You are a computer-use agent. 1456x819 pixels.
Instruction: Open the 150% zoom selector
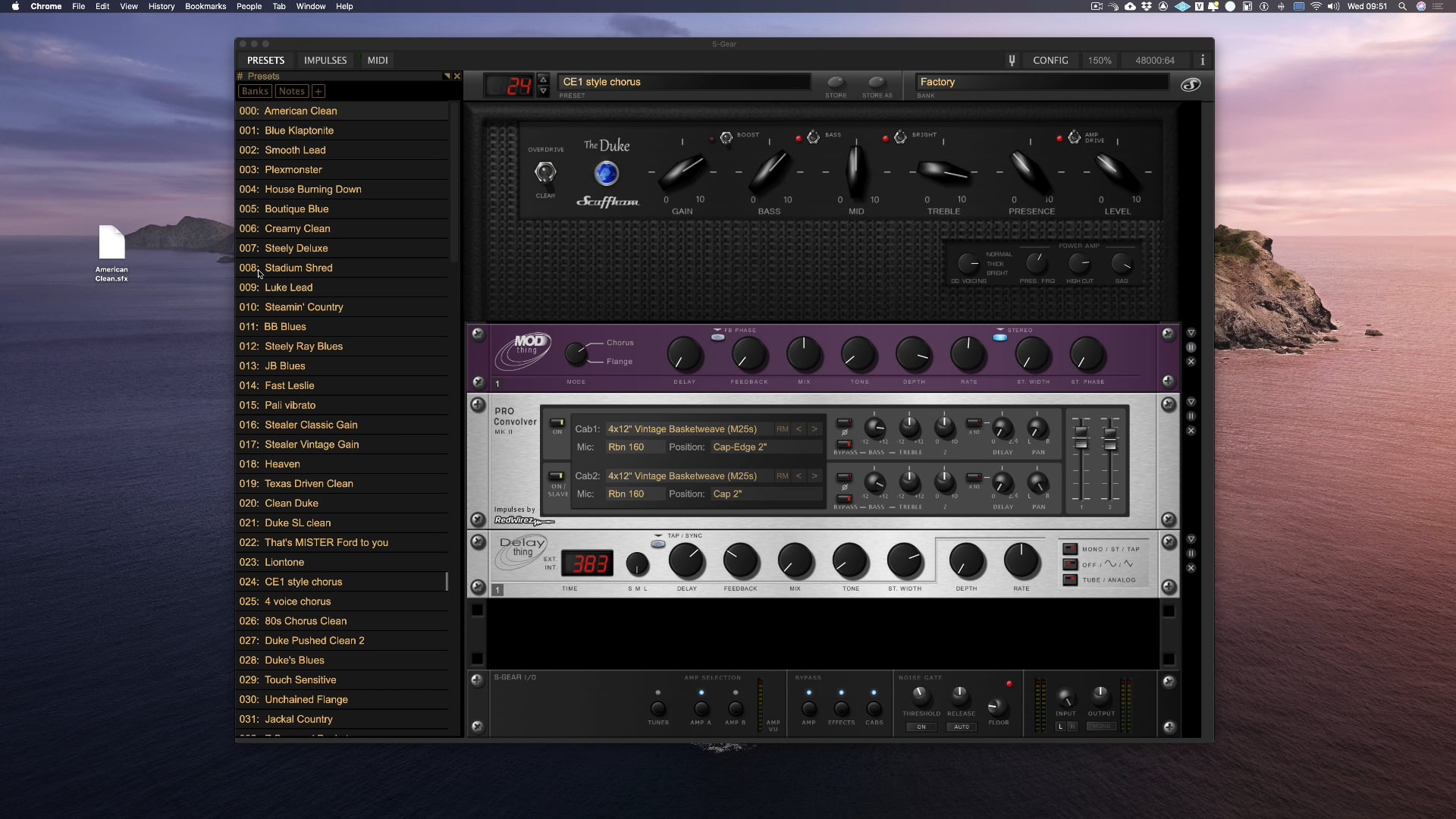(1100, 60)
